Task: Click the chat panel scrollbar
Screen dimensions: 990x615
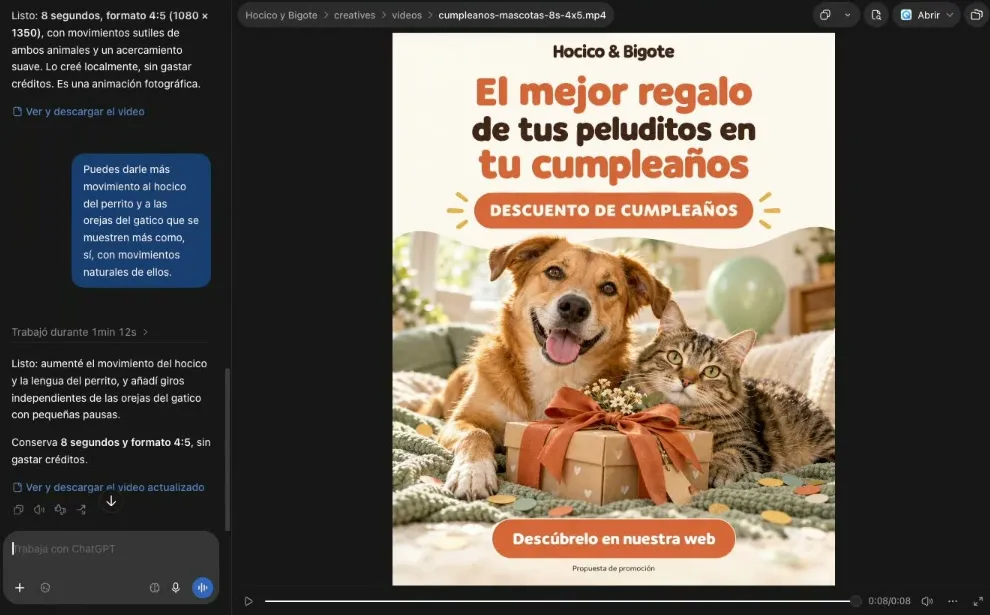Action: click(x=227, y=450)
